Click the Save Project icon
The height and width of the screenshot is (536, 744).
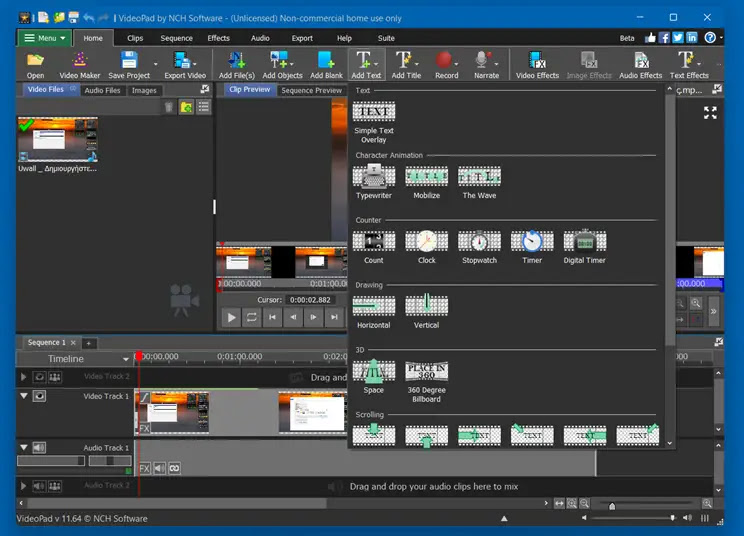point(129,65)
